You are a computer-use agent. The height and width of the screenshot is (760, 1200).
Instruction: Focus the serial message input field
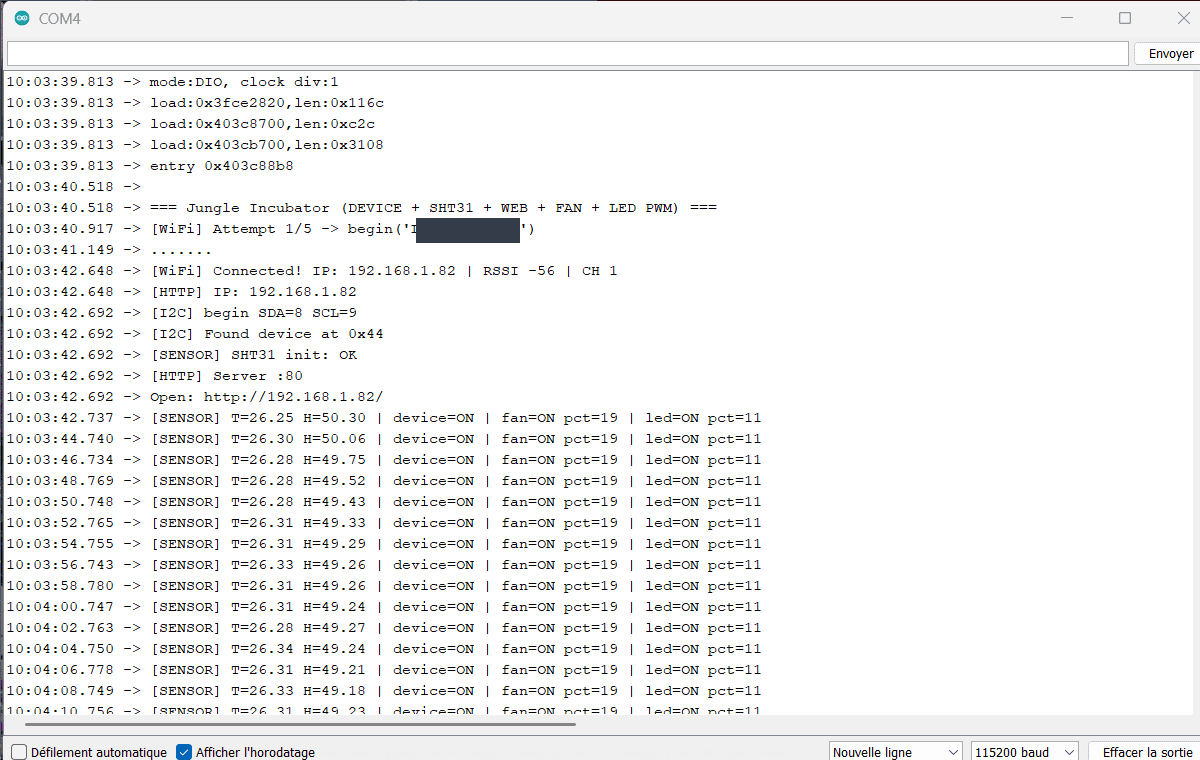pyautogui.click(x=567, y=54)
